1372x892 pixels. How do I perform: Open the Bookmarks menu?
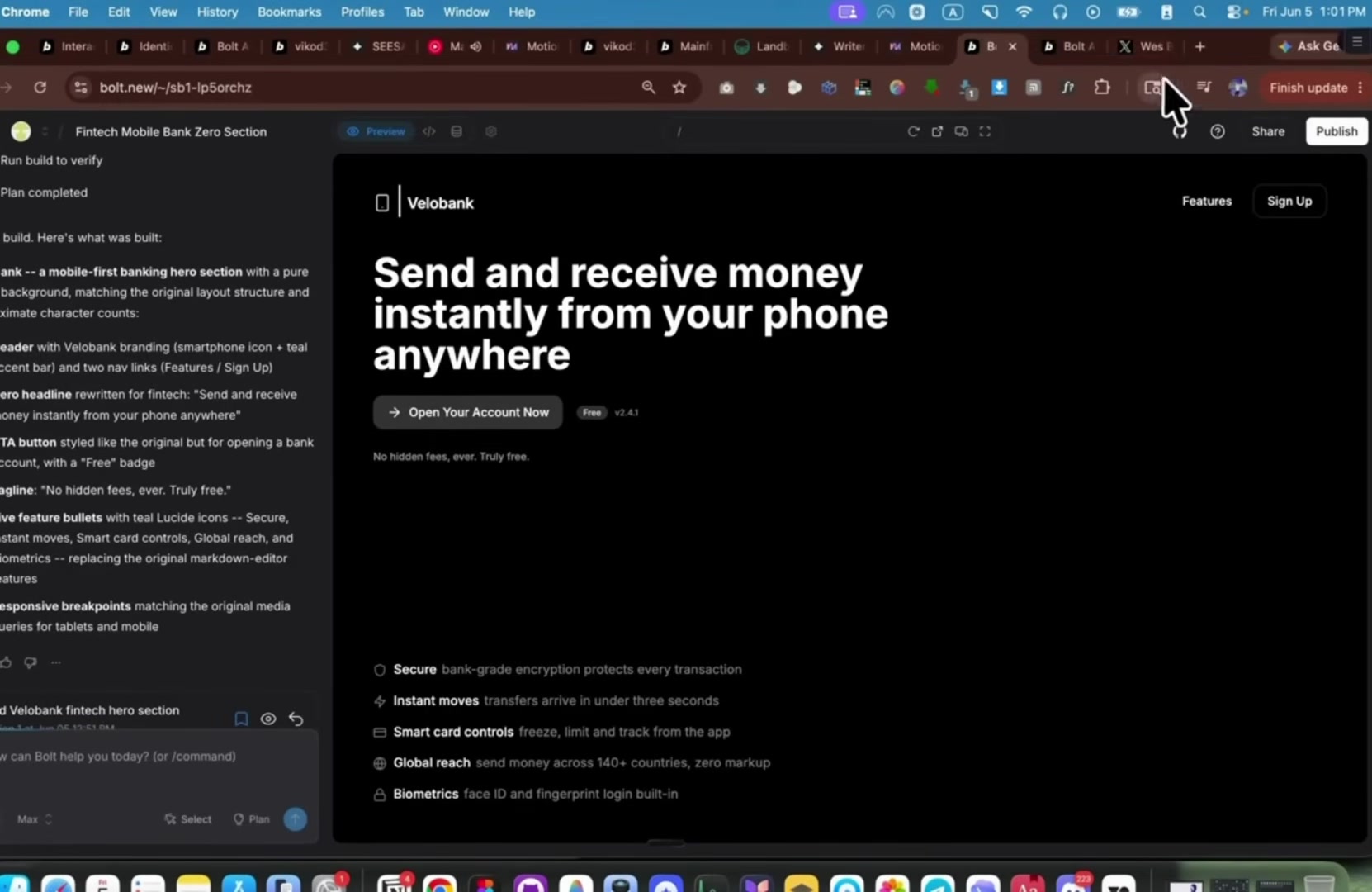(289, 12)
